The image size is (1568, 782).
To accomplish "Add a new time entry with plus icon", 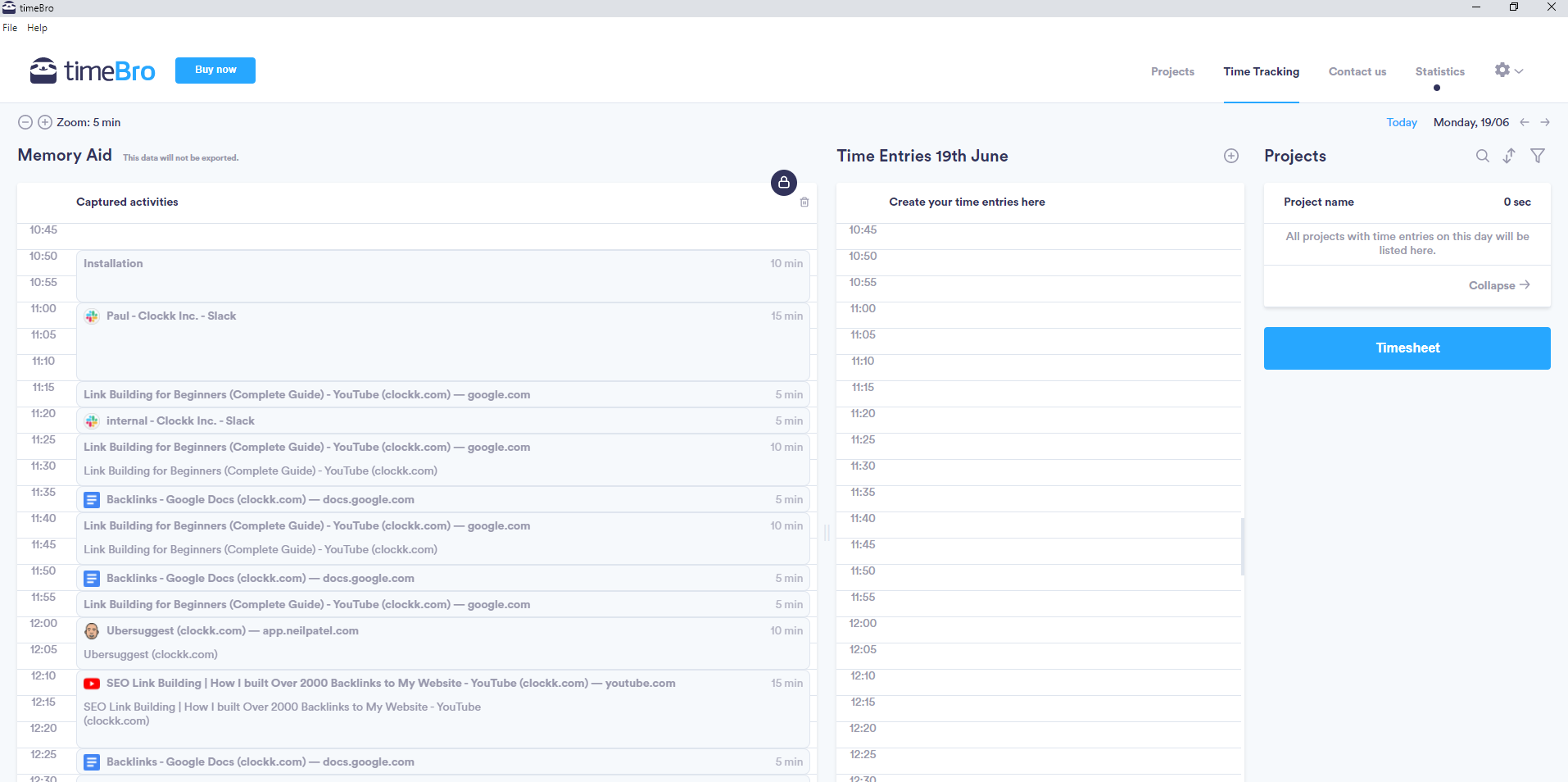I will click(x=1231, y=156).
